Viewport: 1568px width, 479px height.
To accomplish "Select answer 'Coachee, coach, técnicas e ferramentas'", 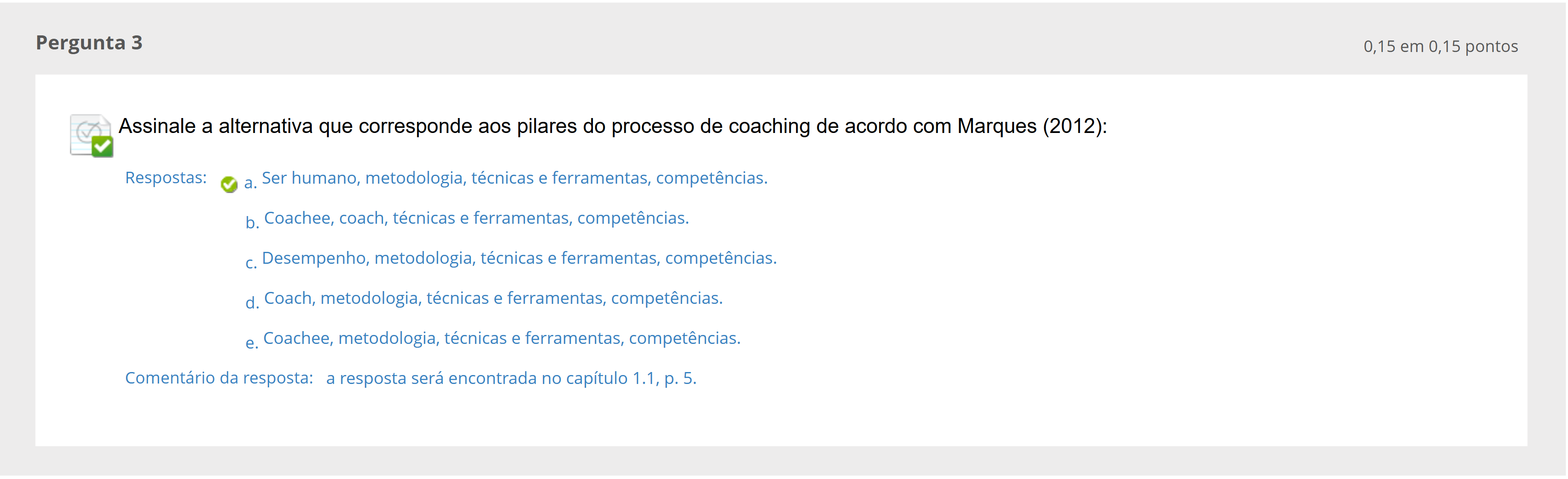I will tap(476, 218).
